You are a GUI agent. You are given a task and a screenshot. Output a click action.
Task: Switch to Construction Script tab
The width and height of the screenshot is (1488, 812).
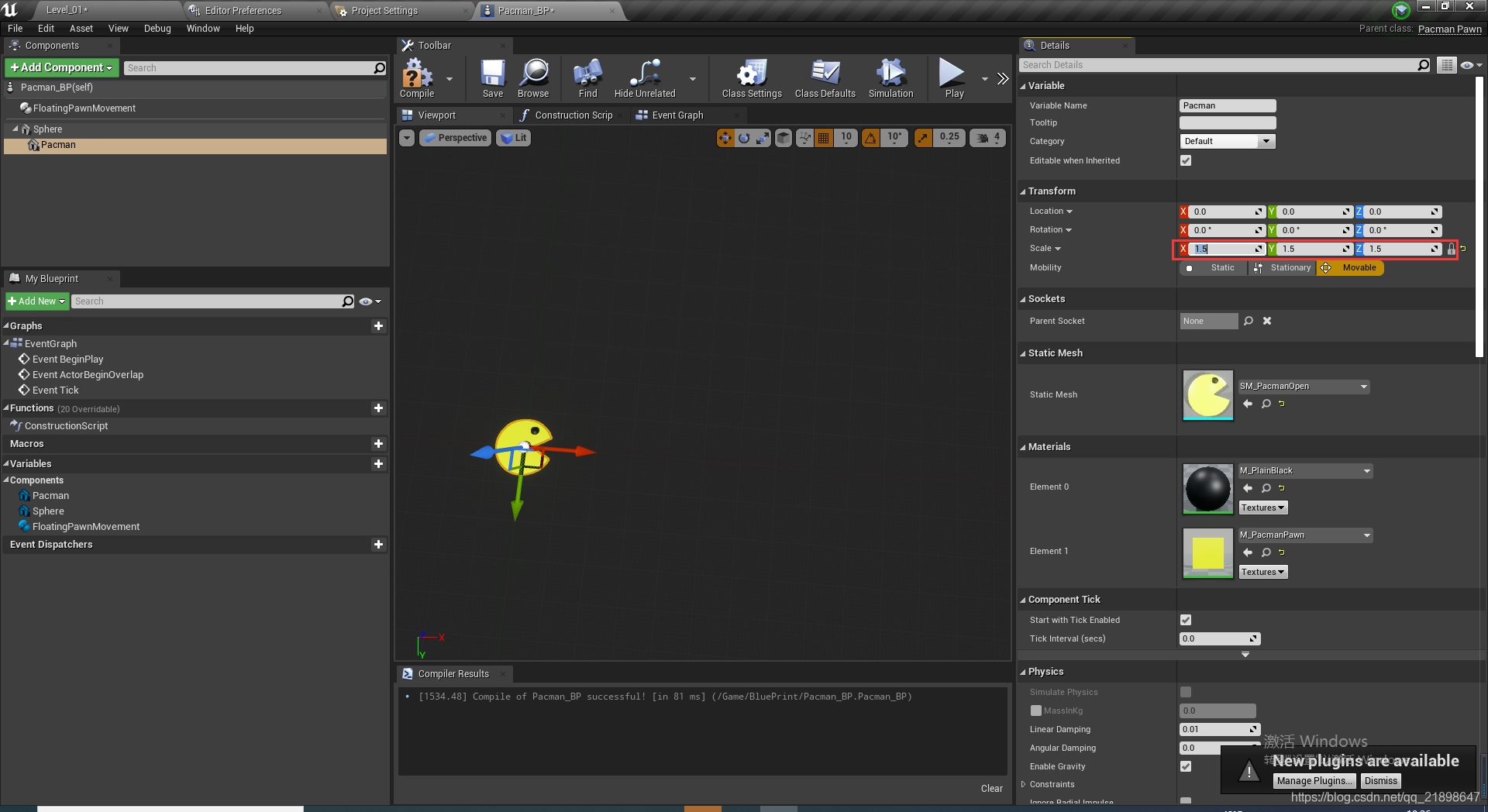573,115
